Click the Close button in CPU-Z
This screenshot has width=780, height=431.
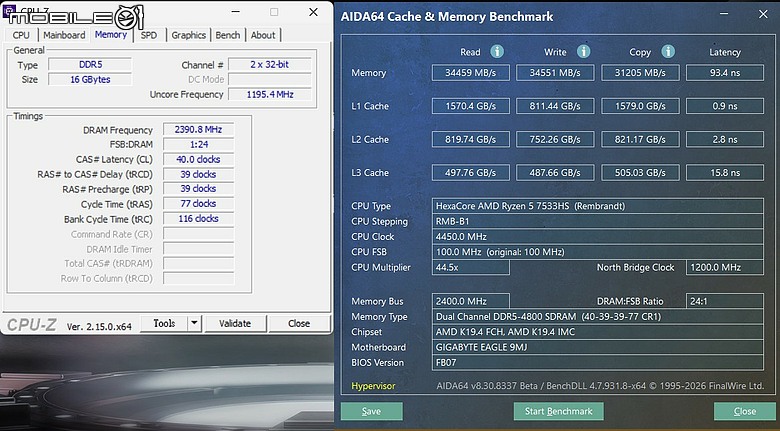[299, 323]
